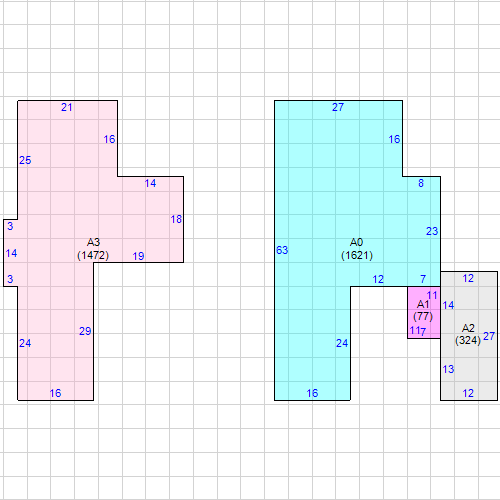This screenshot has height=500, width=500.
Task: Click dimension "24" inside the pink A3 shape
Action: [25, 343]
